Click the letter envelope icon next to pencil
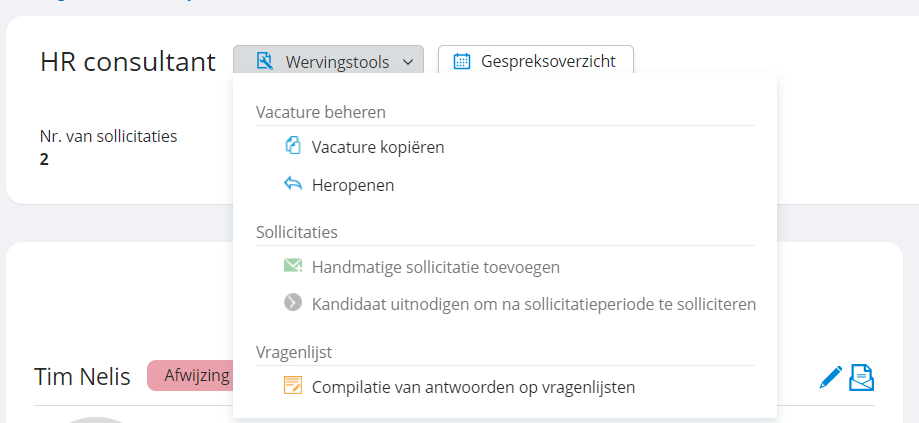919x423 pixels. pos(862,378)
